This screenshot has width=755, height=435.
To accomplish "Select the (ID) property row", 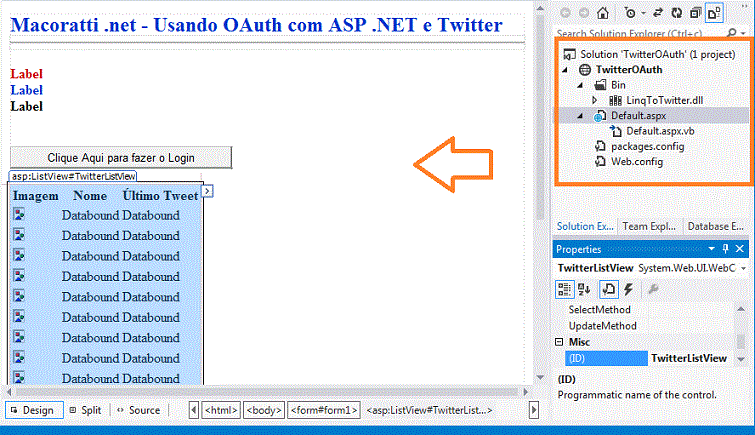I will click(x=606, y=358).
